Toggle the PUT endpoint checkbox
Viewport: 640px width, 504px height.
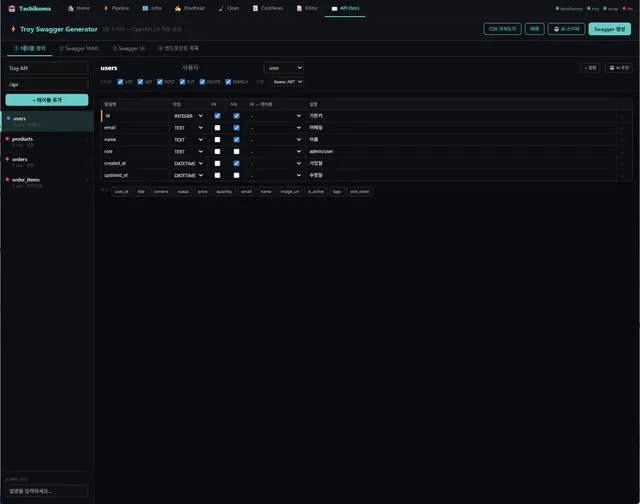pyautogui.click(x=182, y=82)
